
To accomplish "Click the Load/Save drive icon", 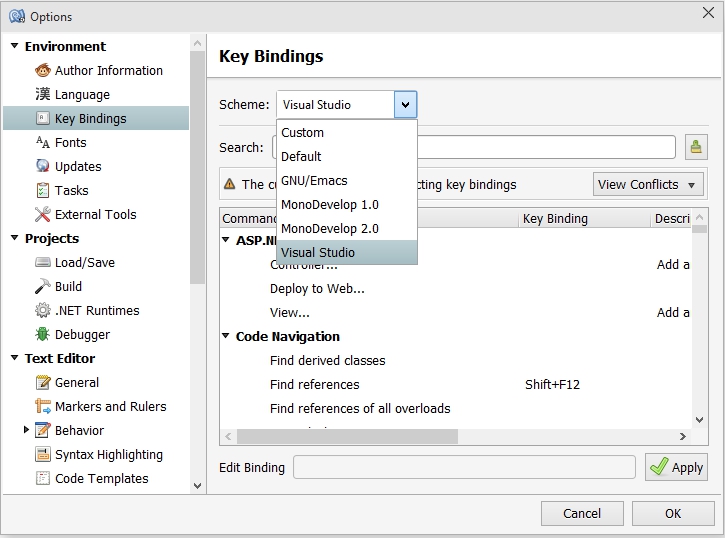I will (43, 263).
